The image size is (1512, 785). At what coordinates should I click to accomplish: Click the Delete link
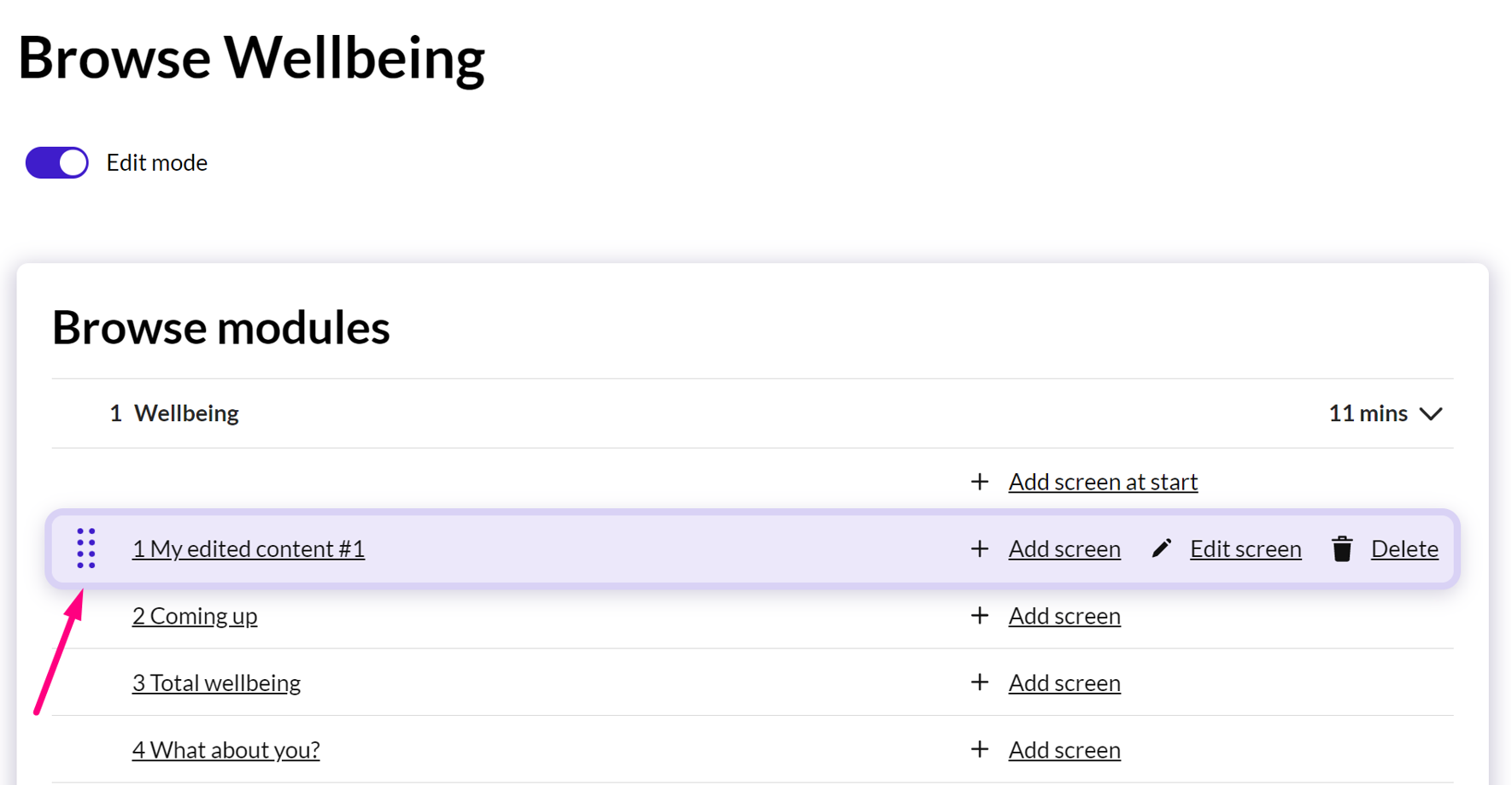click(x=1404, y=548)
